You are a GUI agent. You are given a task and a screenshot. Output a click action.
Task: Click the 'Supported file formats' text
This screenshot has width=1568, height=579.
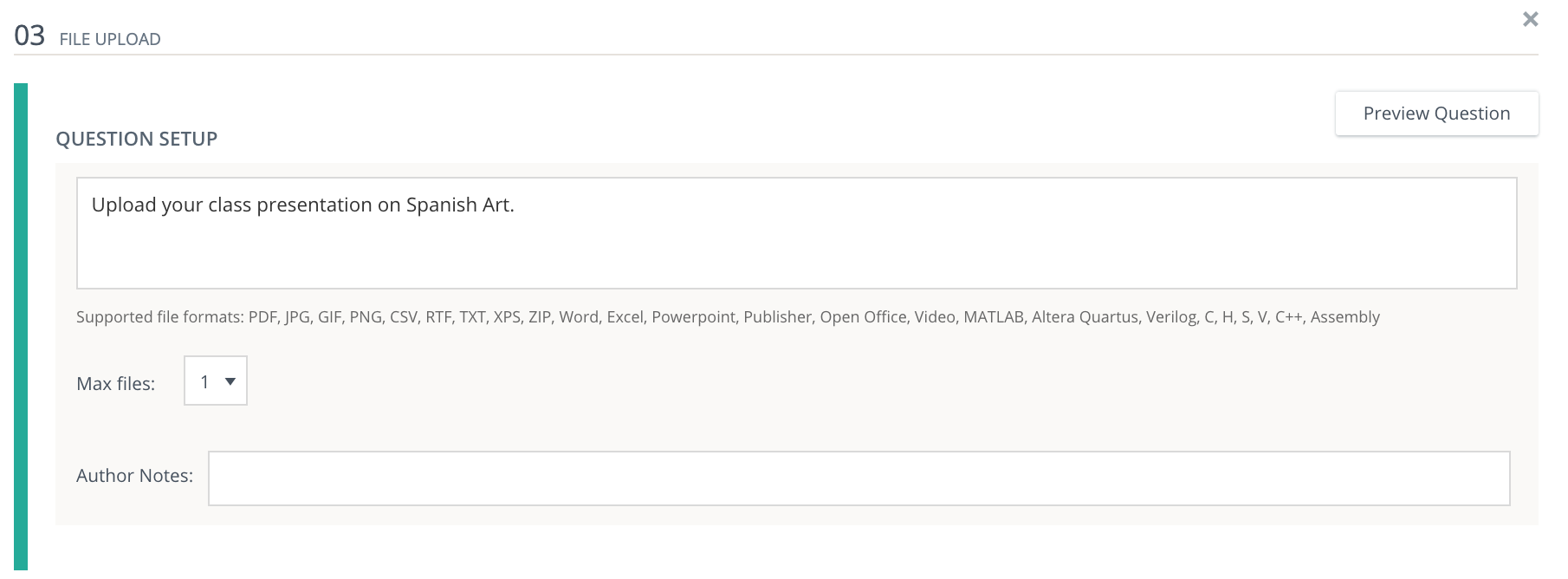(159, 317)
